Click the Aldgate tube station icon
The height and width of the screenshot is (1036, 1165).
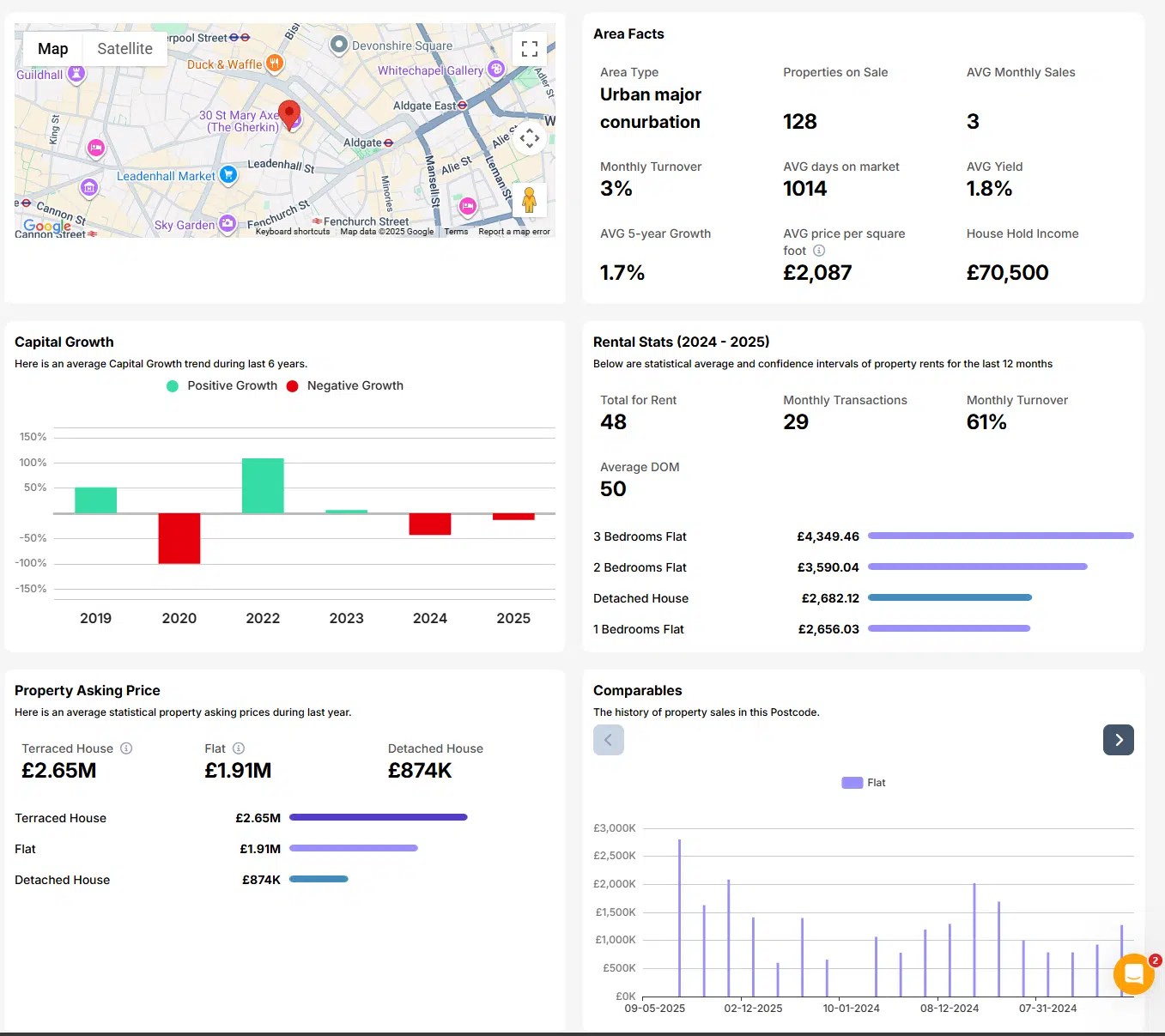388,142
